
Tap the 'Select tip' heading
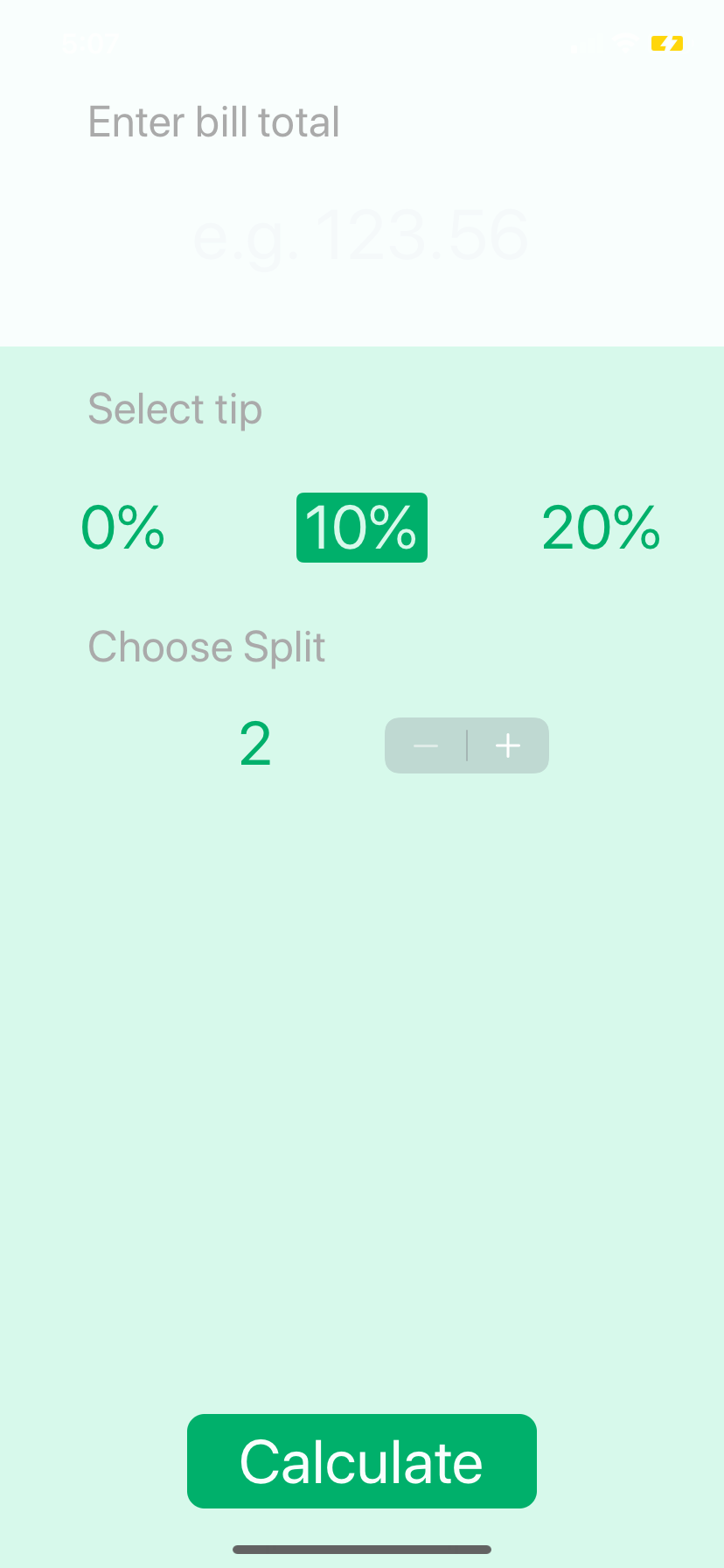pos(175,409)
